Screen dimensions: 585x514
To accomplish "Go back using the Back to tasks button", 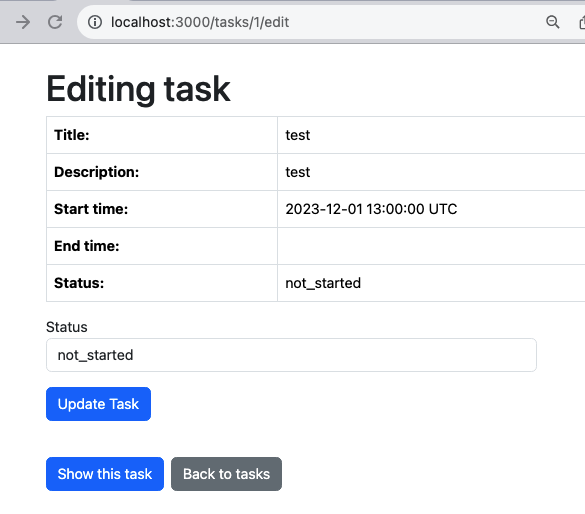I will pos(226,474).
